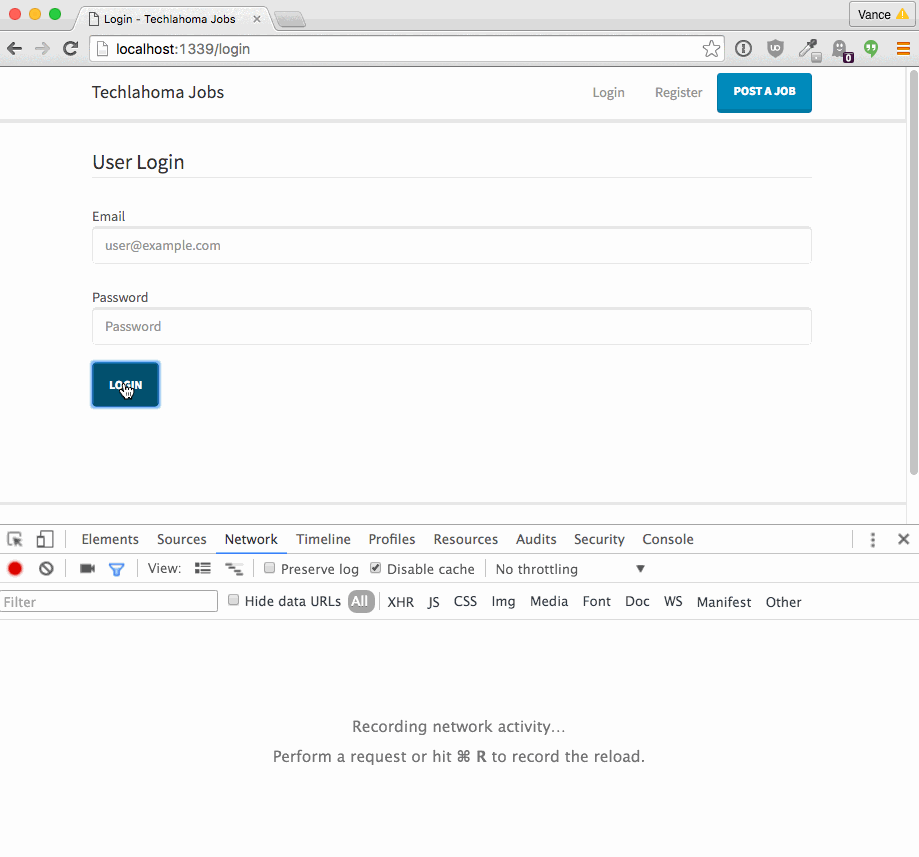
Task: Click the Email input field
Action: [x=450, y=245]
